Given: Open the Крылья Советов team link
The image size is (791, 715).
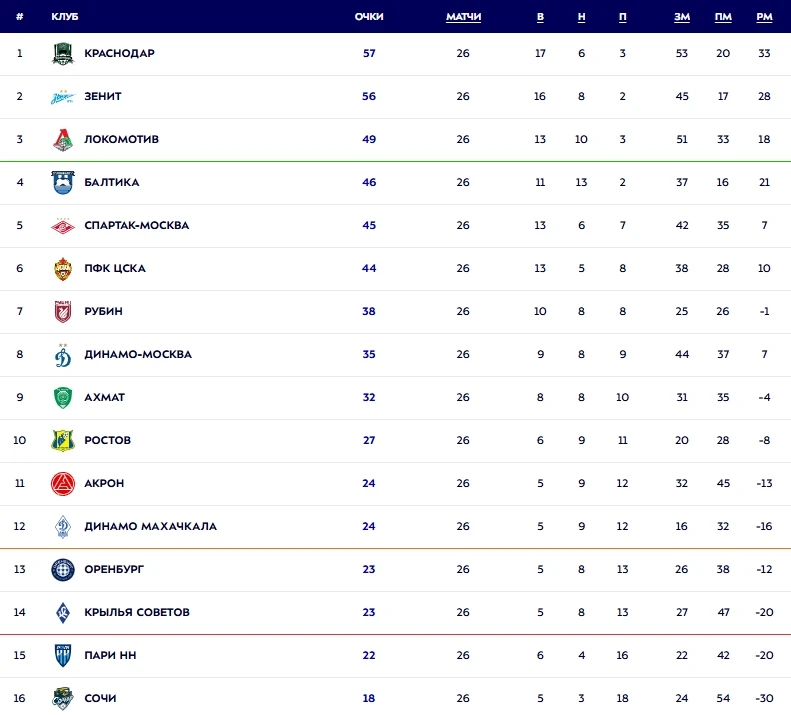Looking at the screenshot, I should (137, 612).
